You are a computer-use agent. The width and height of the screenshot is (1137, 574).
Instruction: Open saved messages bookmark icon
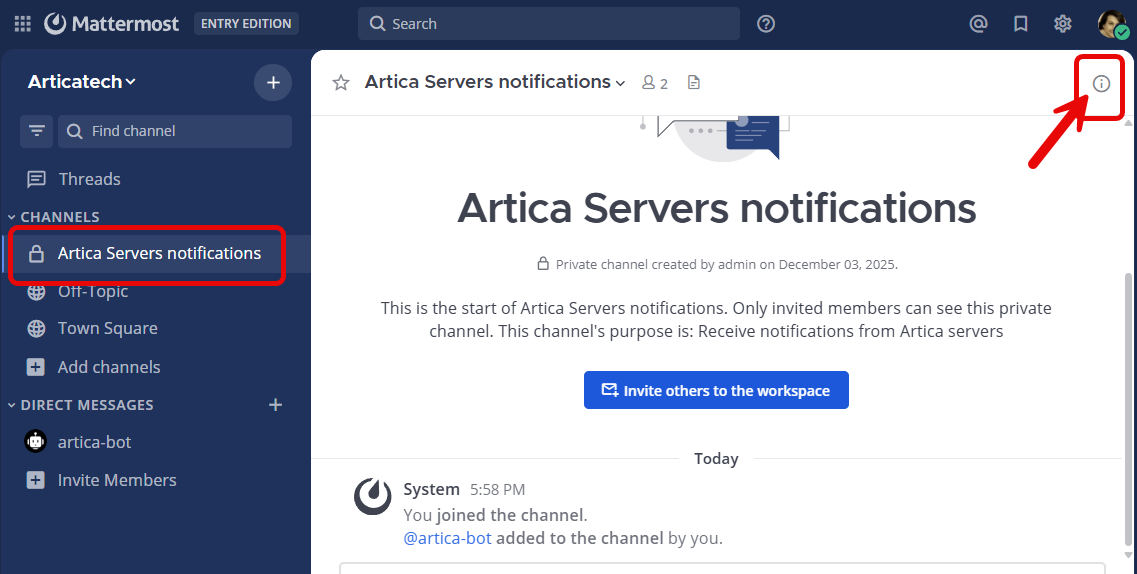[x=1021, y=24]
